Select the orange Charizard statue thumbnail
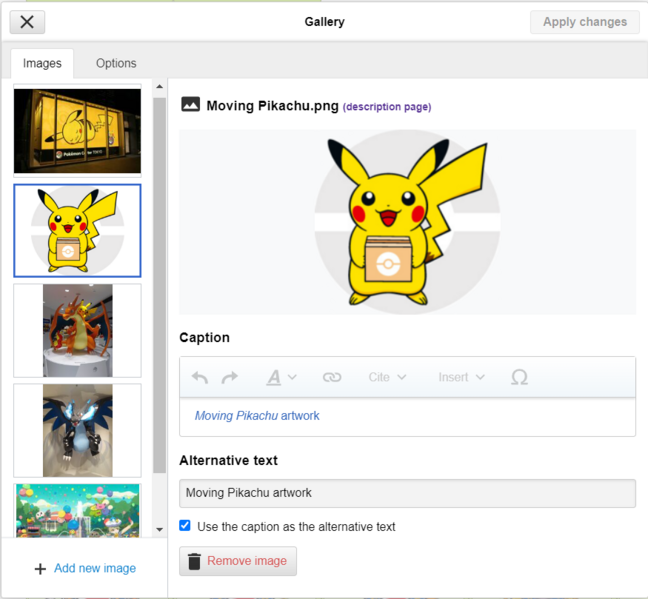Screen dimensions: 648x599 pos(77,330)
